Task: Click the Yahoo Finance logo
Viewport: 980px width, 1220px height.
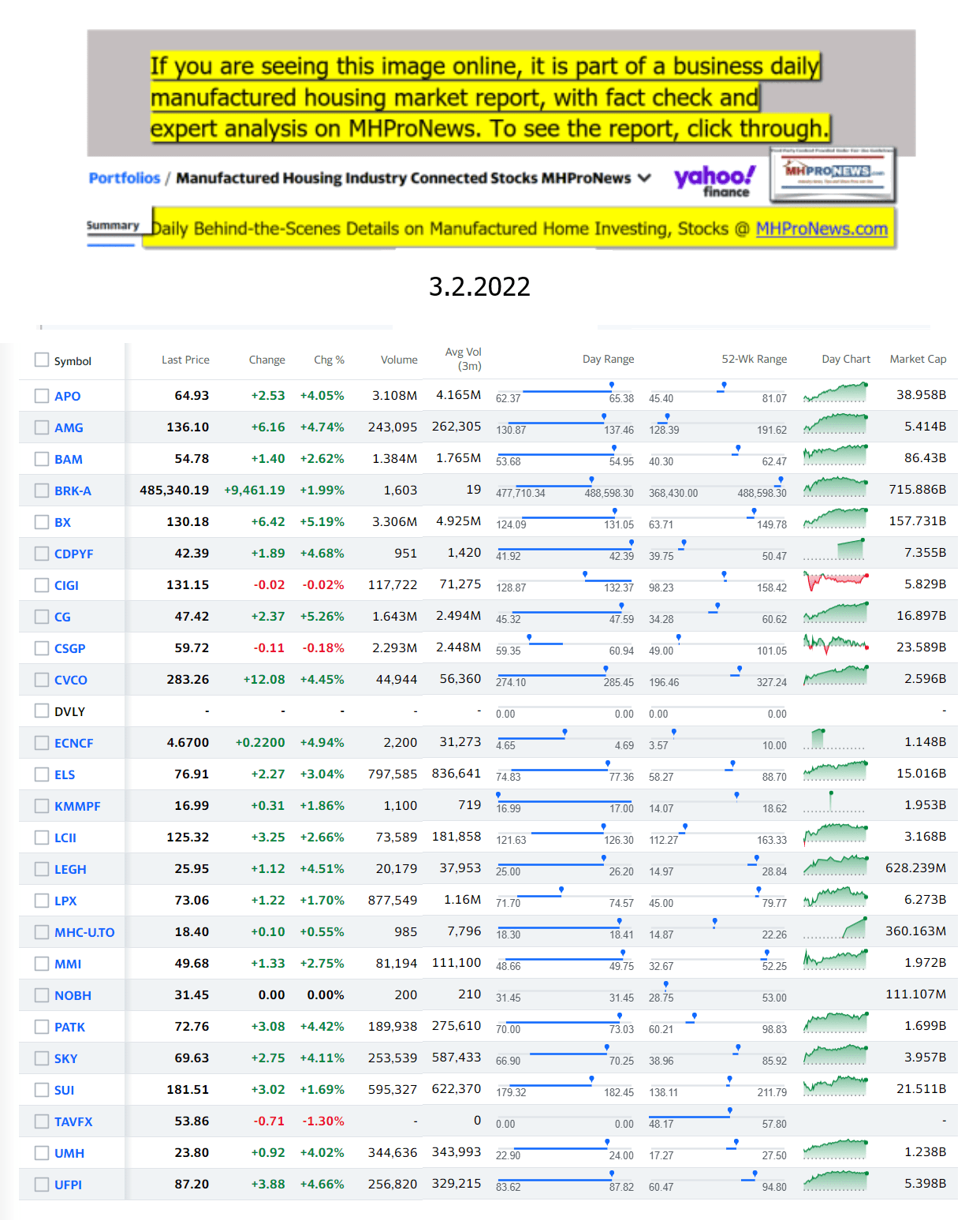Action: click(x=715, y=181)
